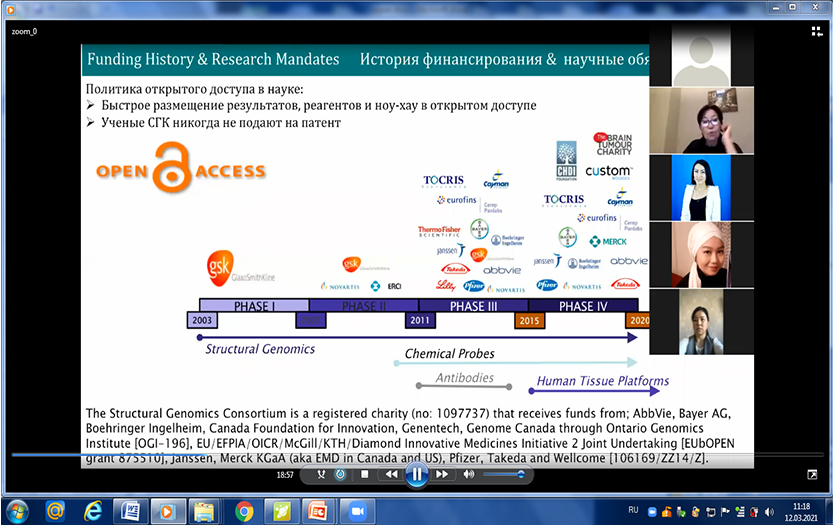Toggle repeat mode in the player
Screen dimensions: 833x525
coord(341,475)
